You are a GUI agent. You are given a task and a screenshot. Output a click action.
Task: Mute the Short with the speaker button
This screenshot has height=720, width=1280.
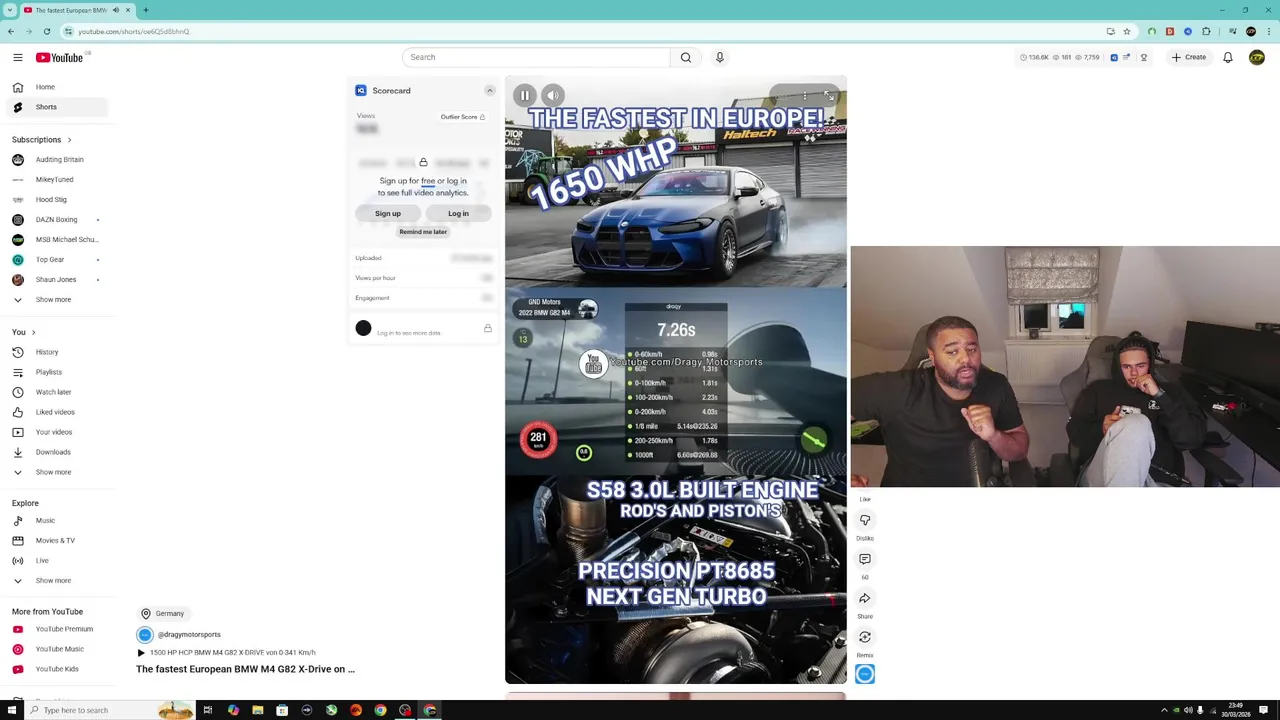click(553, 95)
